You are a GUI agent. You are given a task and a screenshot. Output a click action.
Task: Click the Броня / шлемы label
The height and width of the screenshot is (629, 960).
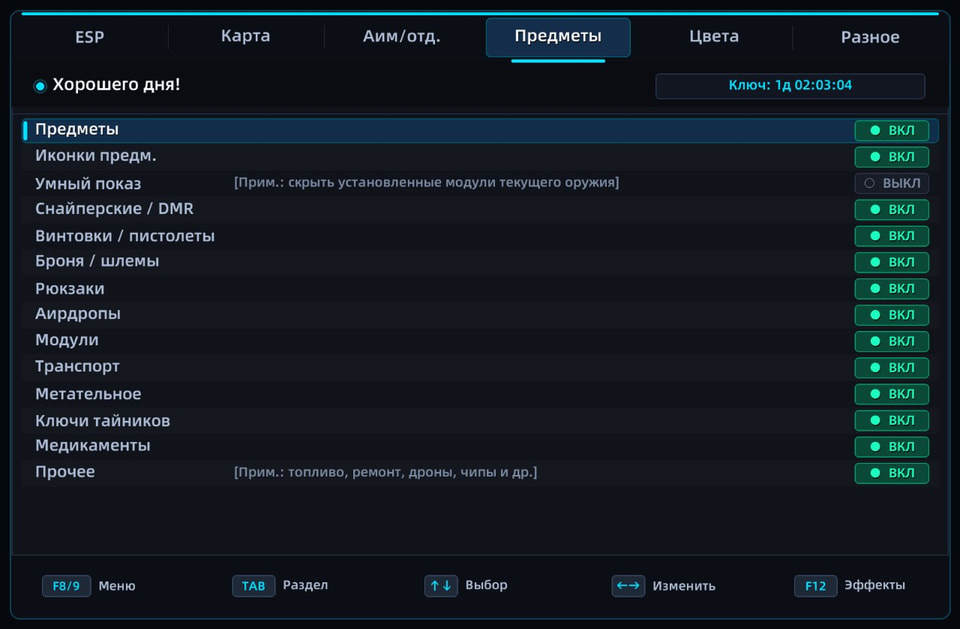[97, 261]
